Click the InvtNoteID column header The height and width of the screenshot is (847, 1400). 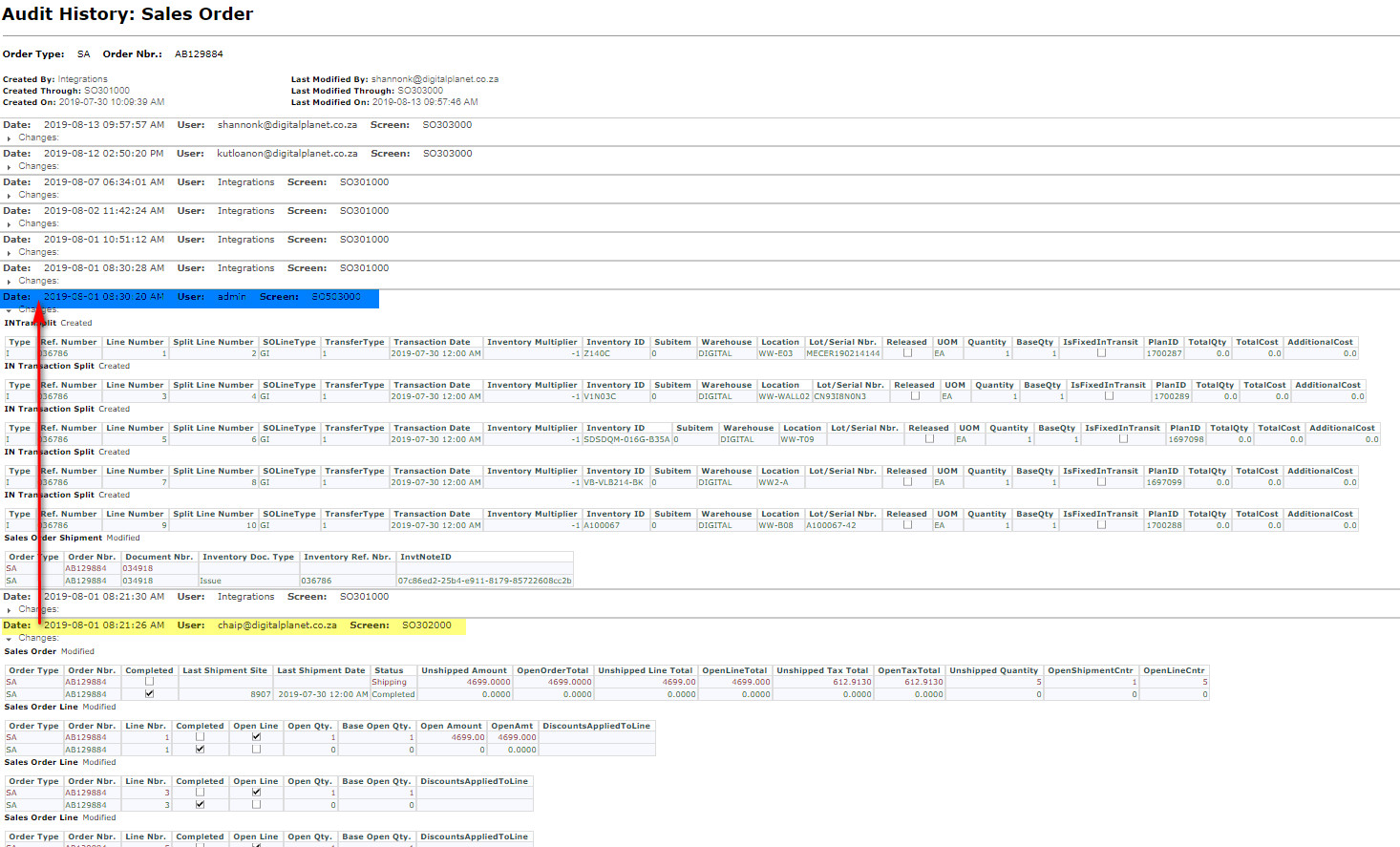426,557
